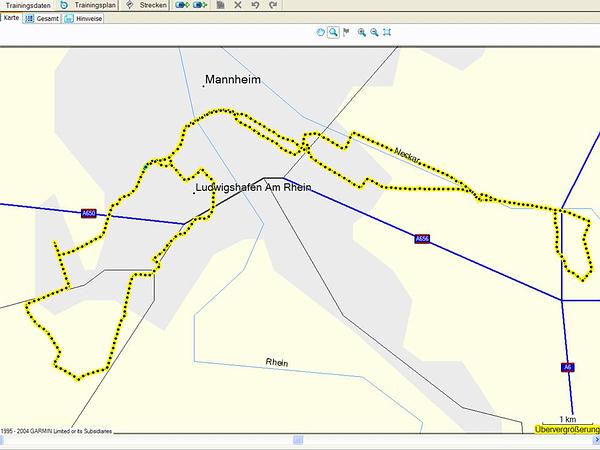The width and height of the screenshot is (600, 450).
Task: Click the delete X toolbar icon
Action: click(x=237, y=5)
